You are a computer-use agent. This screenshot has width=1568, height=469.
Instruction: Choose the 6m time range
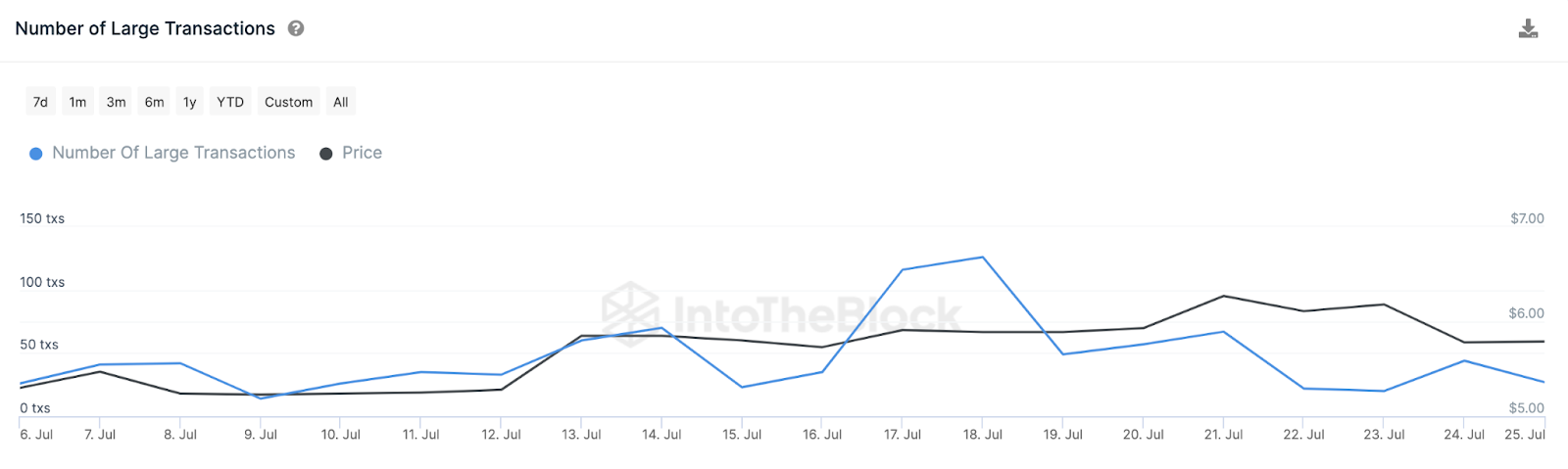[x=154, y=102]
